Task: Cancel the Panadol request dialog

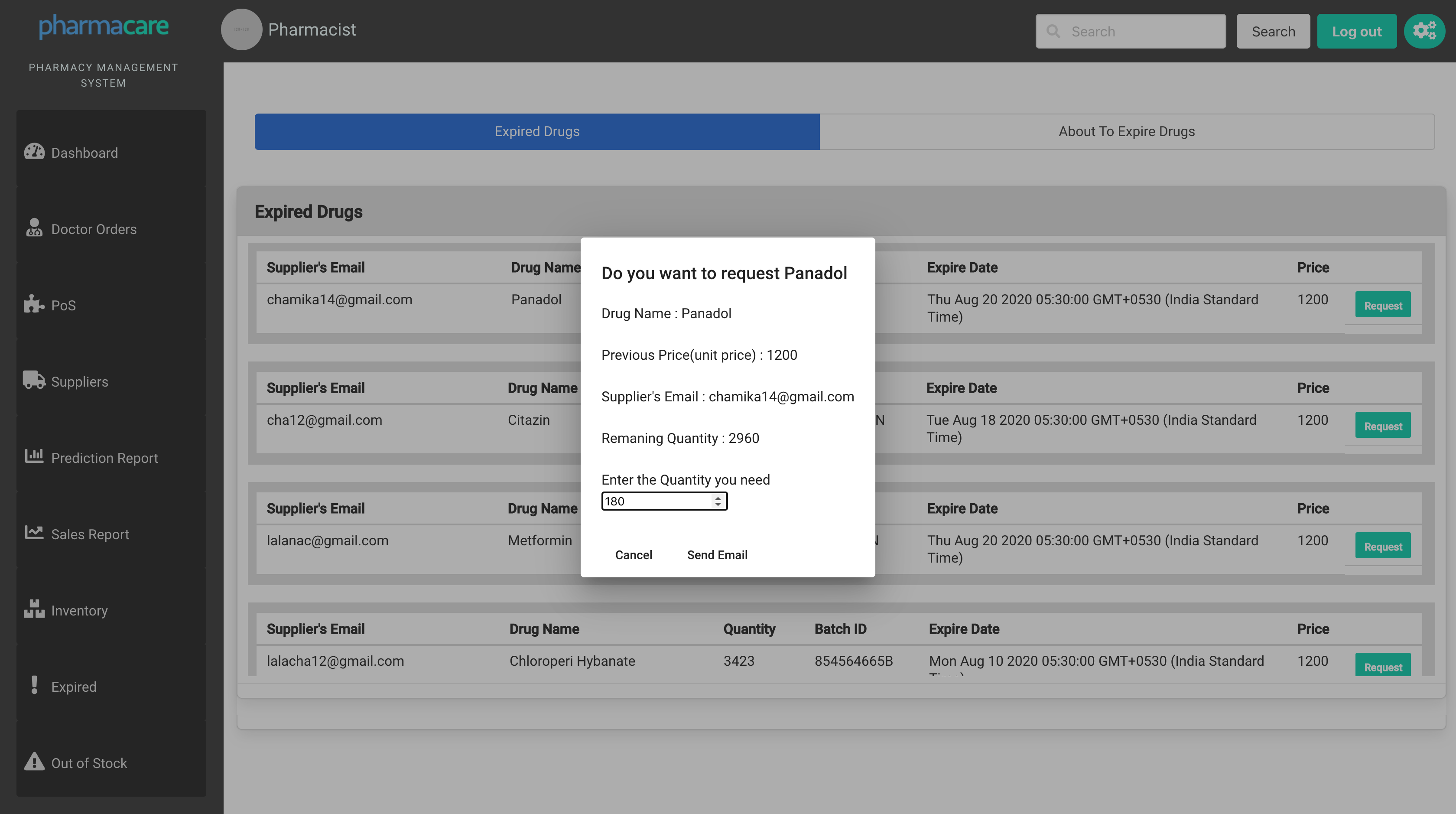Action: pos(634,555)
